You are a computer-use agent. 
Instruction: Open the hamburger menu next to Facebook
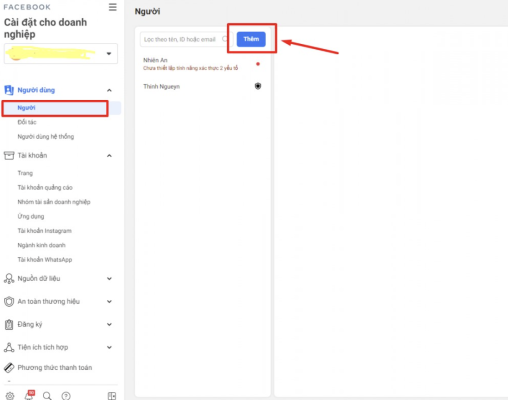(x=113, y=7)
